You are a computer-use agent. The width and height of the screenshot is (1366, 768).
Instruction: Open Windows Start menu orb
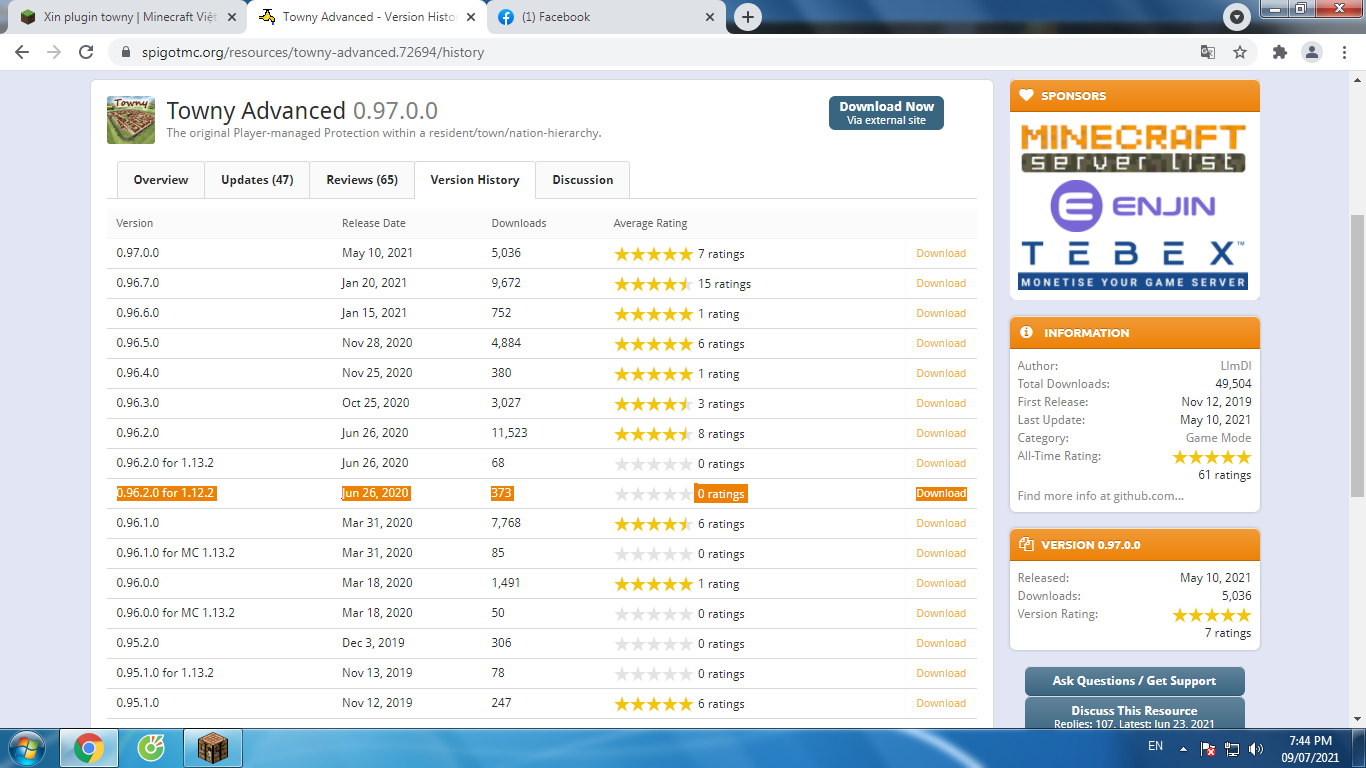tap(27, 747)
